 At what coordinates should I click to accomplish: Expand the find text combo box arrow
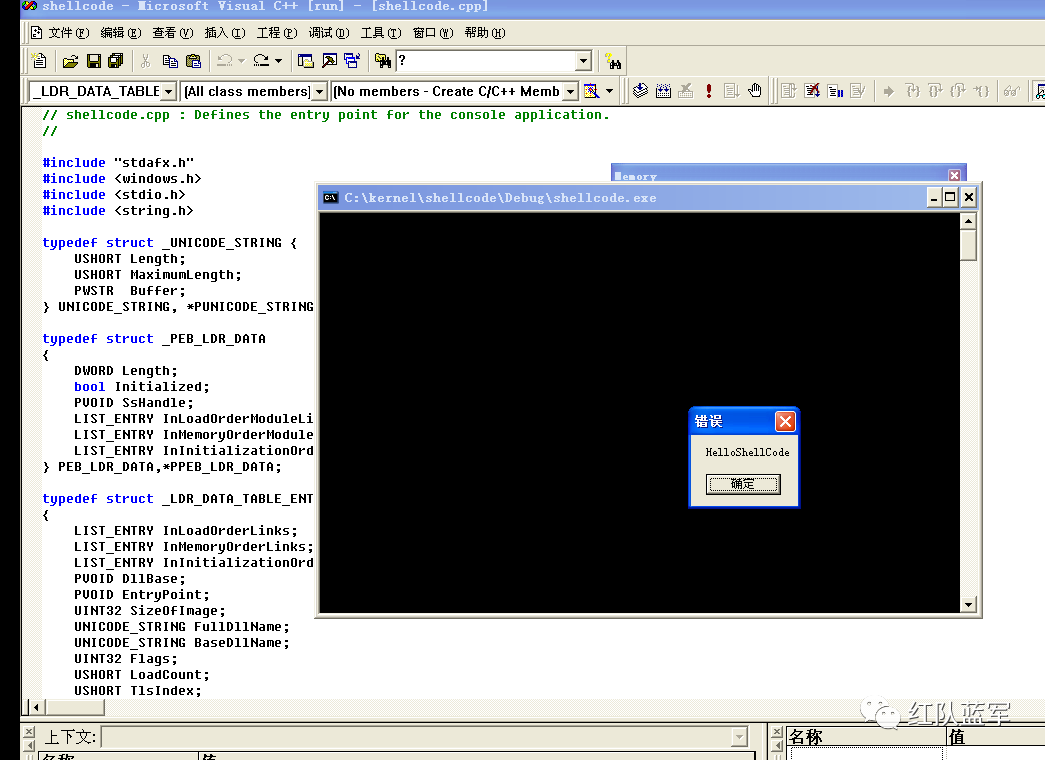[x=584, y=61]
